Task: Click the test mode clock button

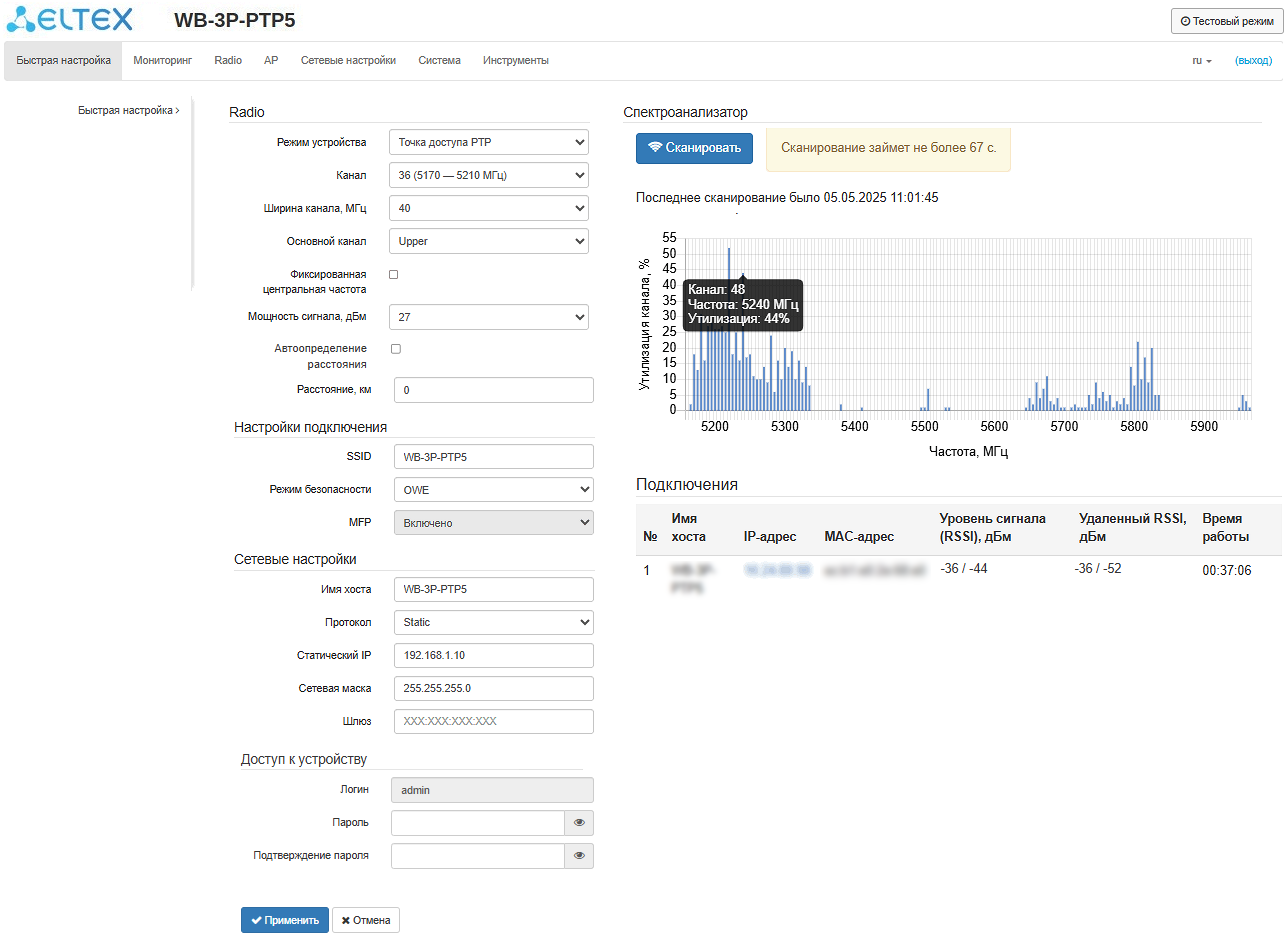Action: 1227,21
